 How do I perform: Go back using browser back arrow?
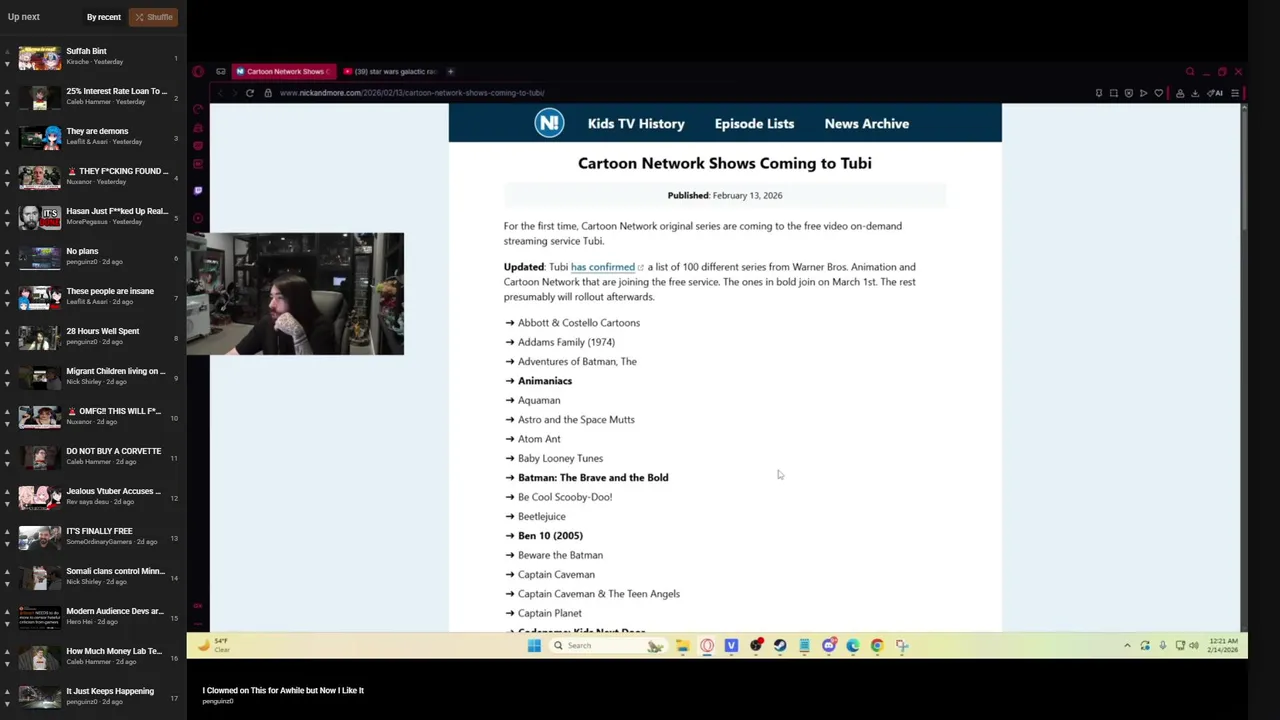click(x=220, y=93)
